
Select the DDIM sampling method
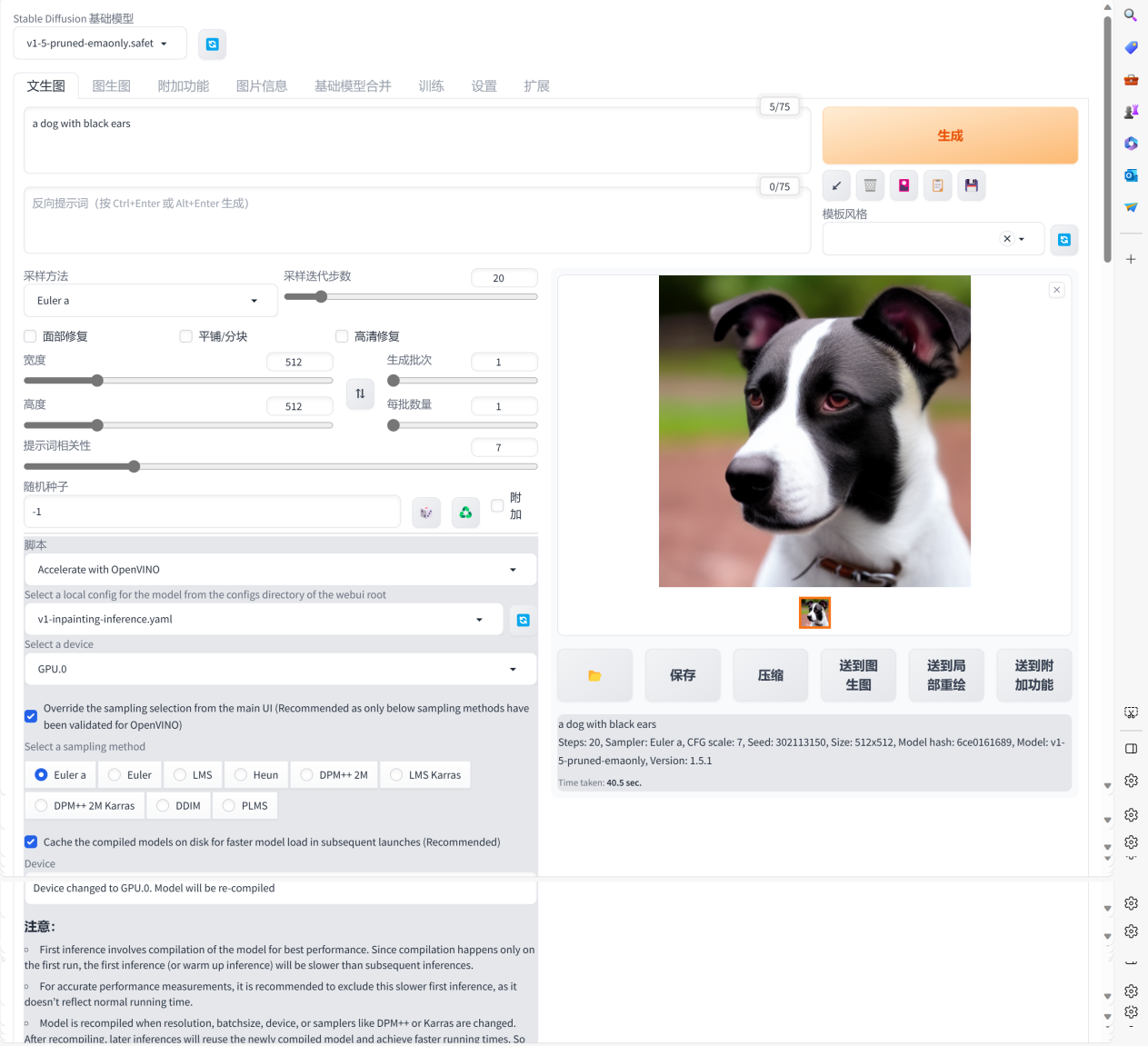[178, 805]
